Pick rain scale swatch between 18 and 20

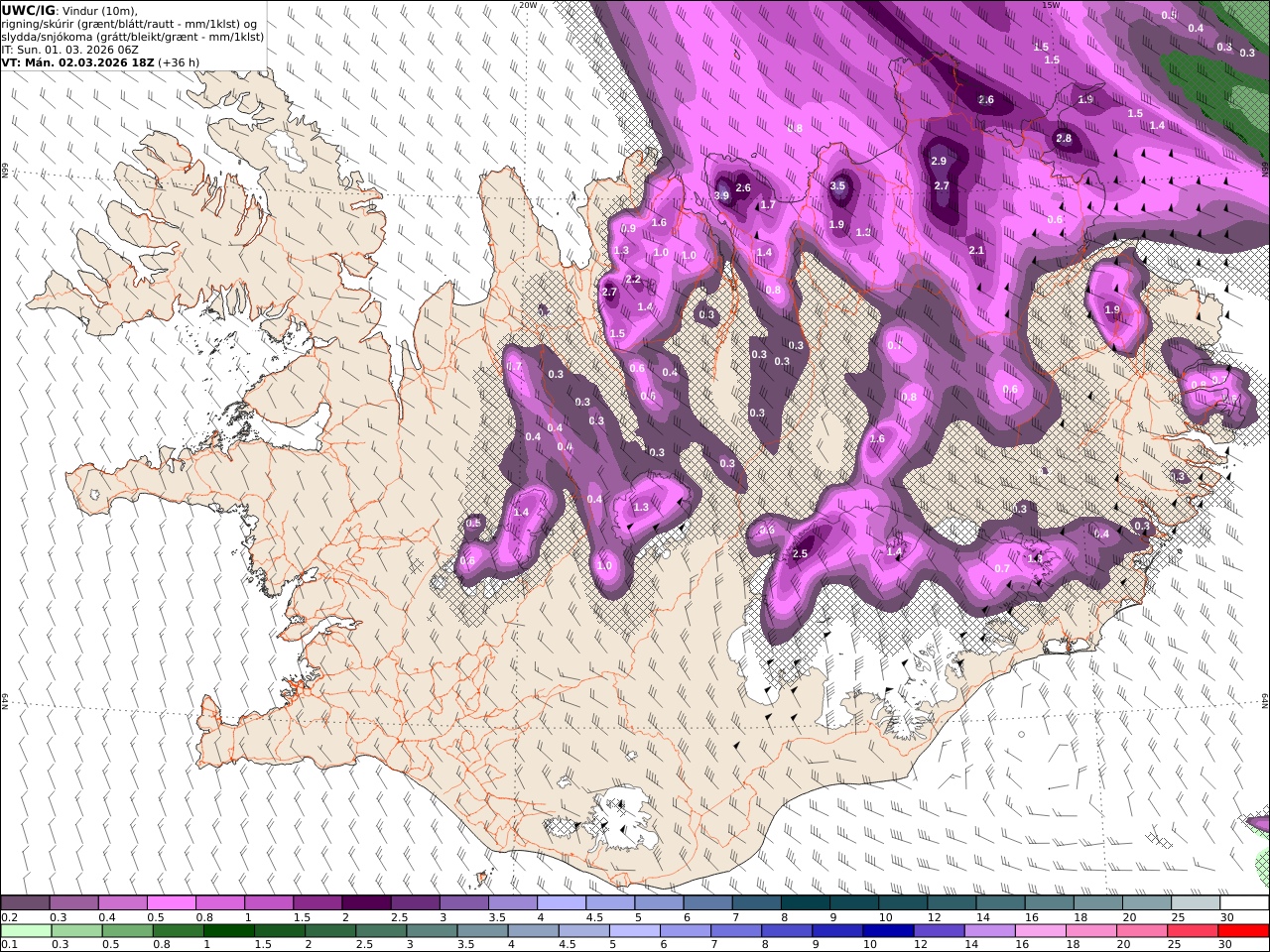pyautogui.click(x=1090, y=930)
